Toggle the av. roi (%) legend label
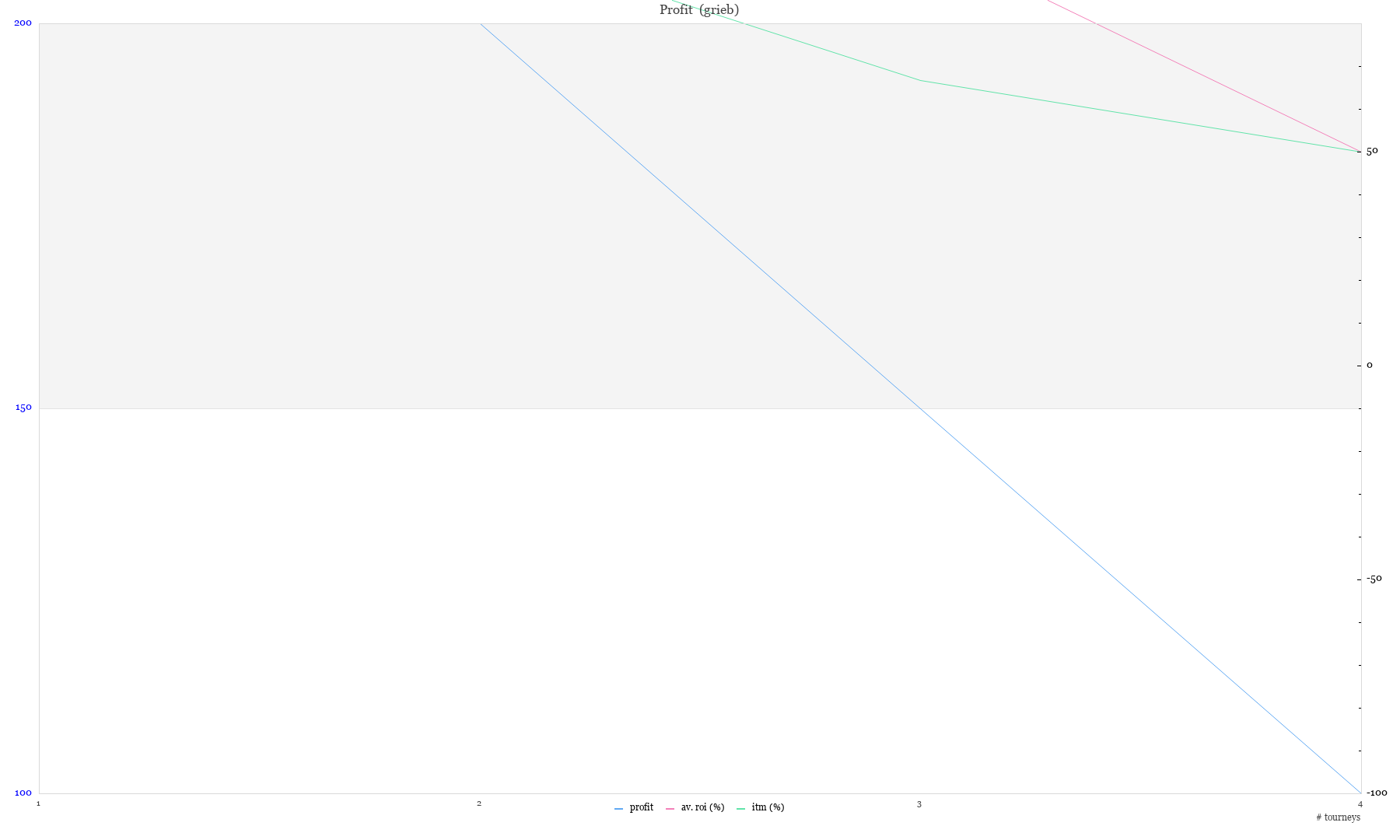This screenshot has width=1400, height=840. [x=702, y=807]
